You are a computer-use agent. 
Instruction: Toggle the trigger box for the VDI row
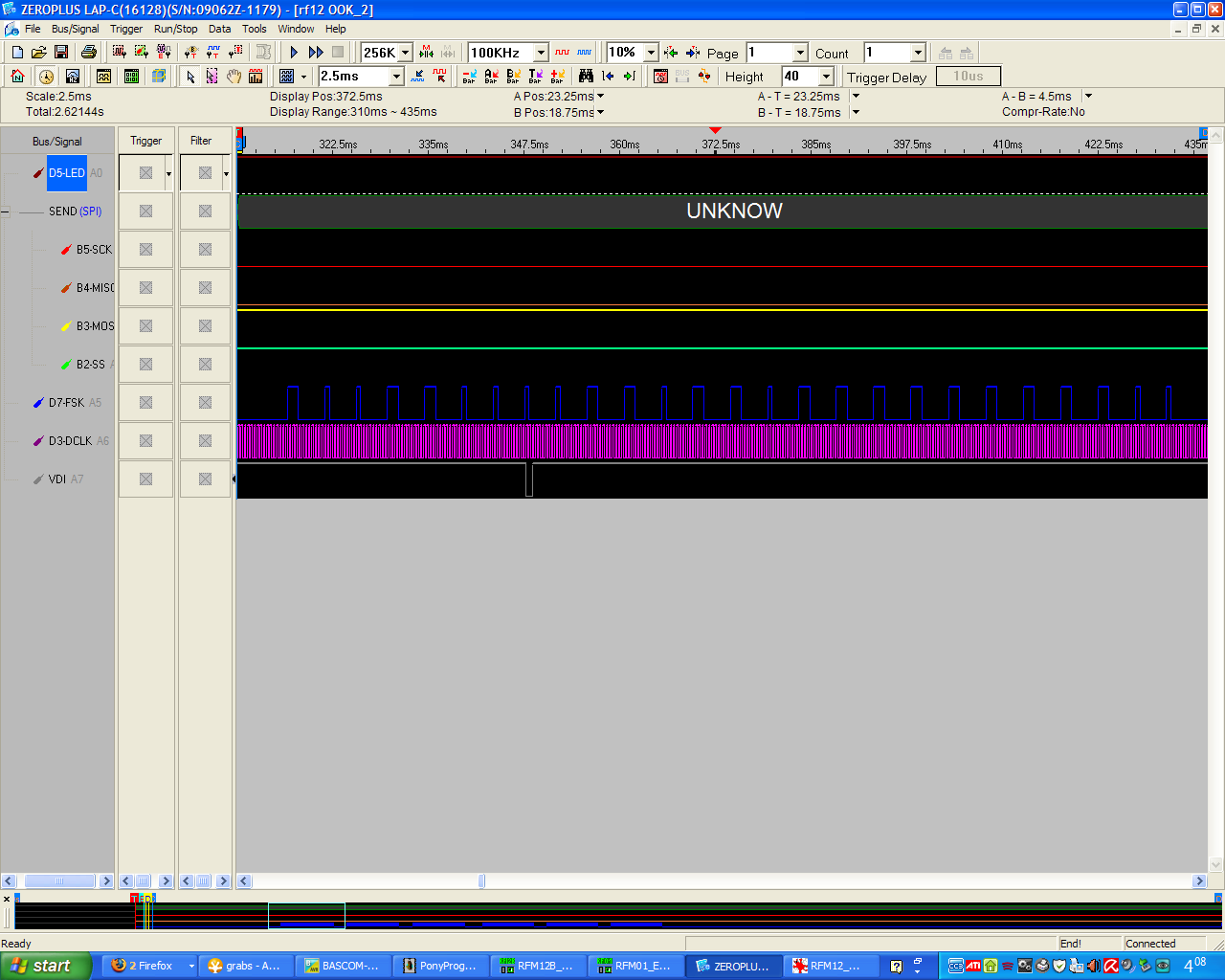145,479
